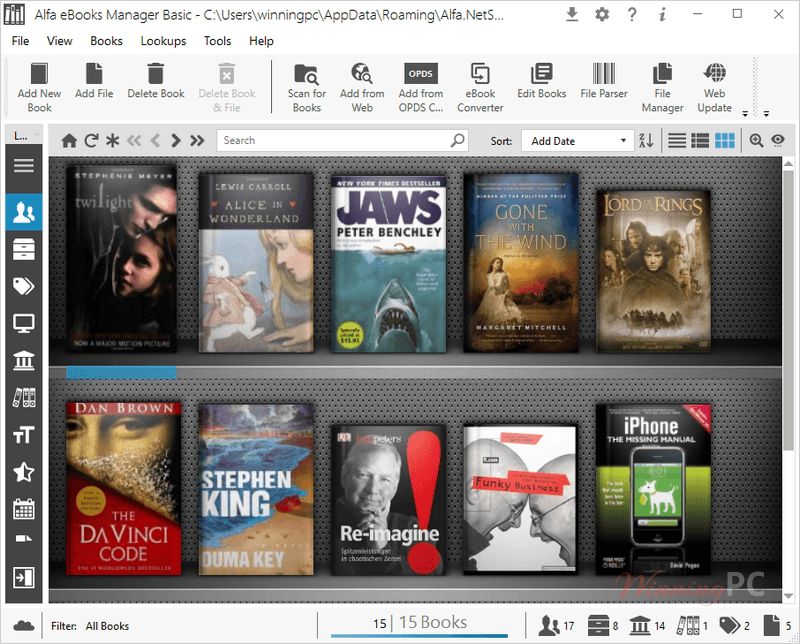Screen dimensions: 800x644
Task: Open the Lookups menu
Action: point(163,41)
